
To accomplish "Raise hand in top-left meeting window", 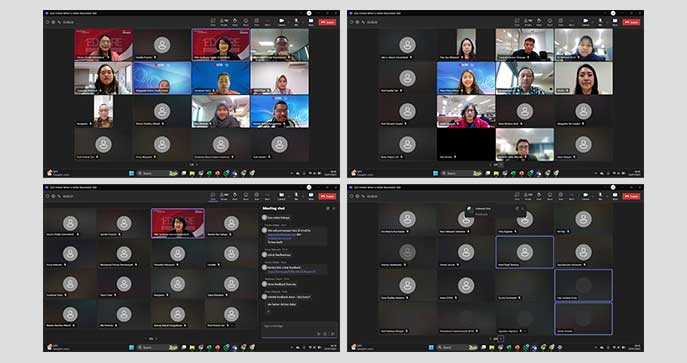I will click(x=235, y=22).
